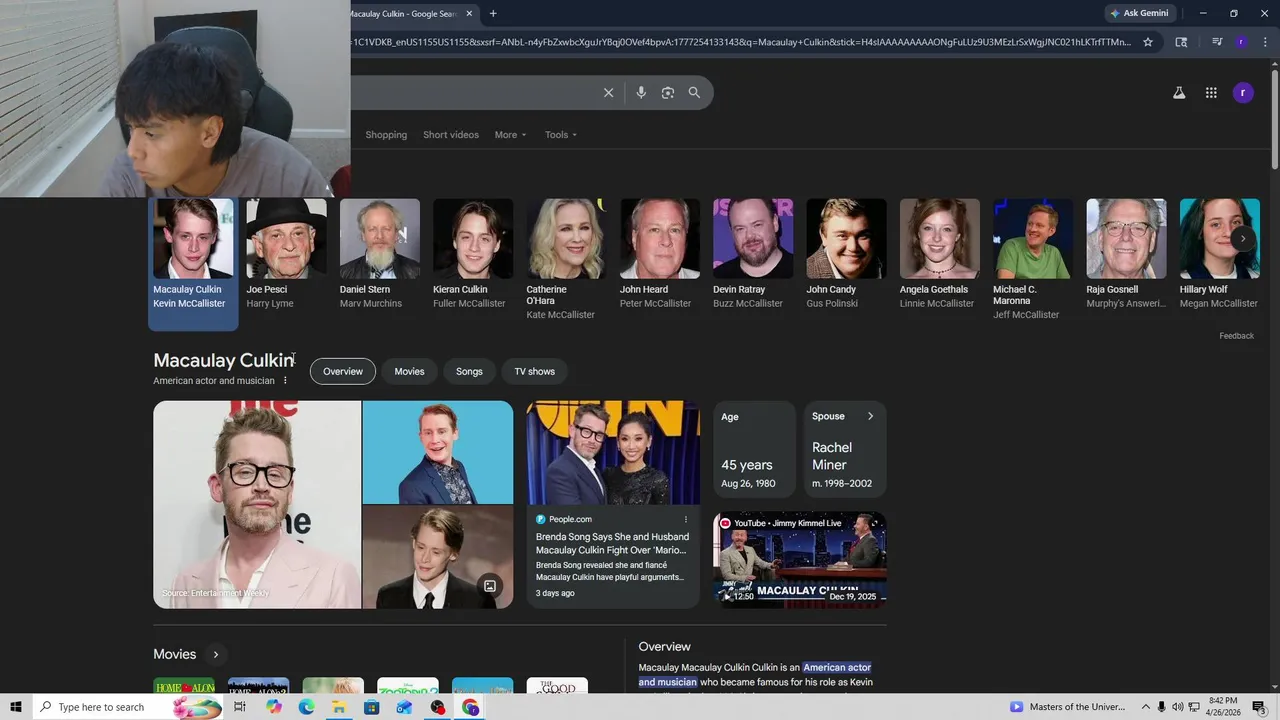
Task: Open Google Lens image search icon
Action: (668, 92)
